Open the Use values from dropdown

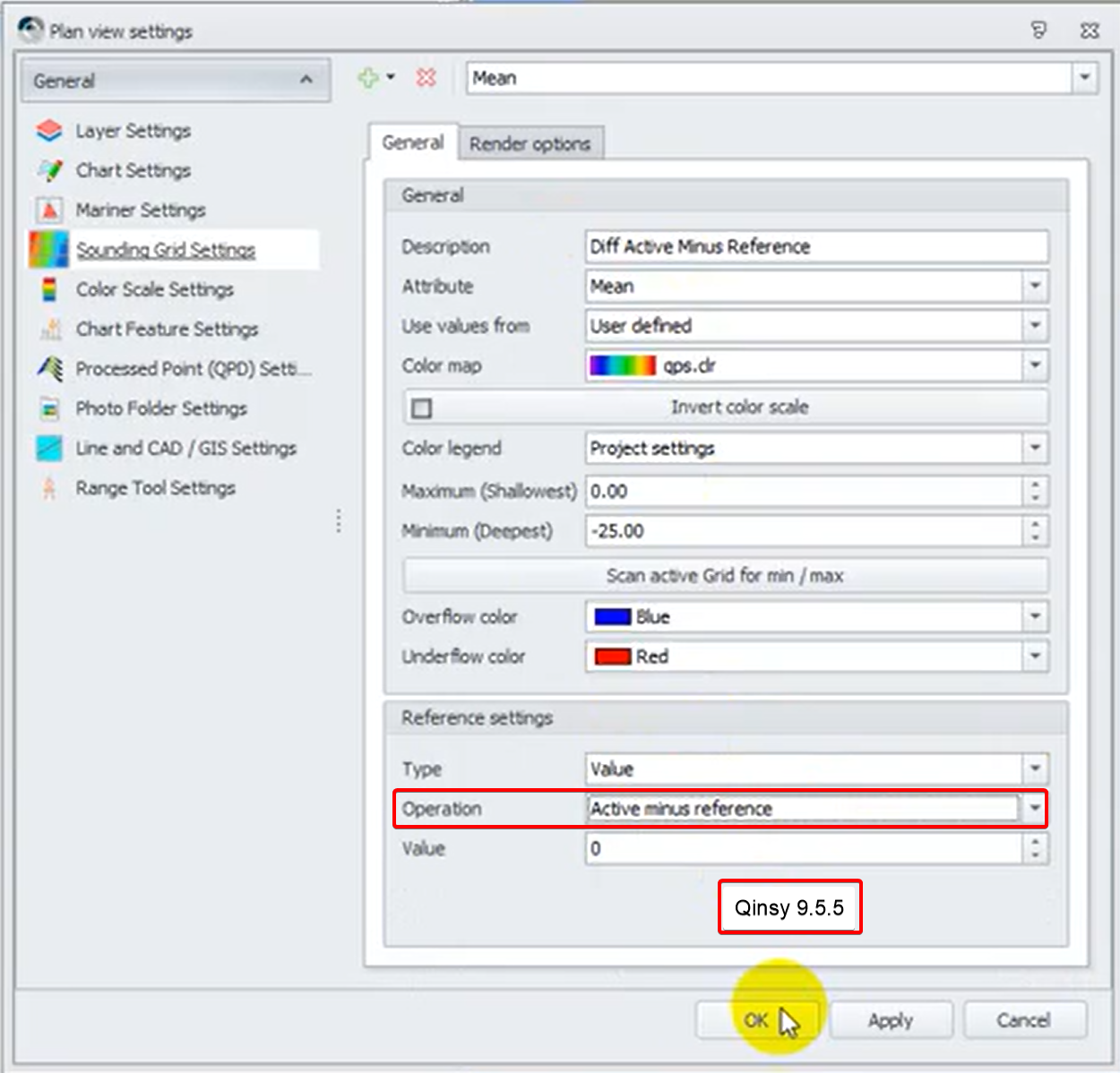pos(1035,326)
